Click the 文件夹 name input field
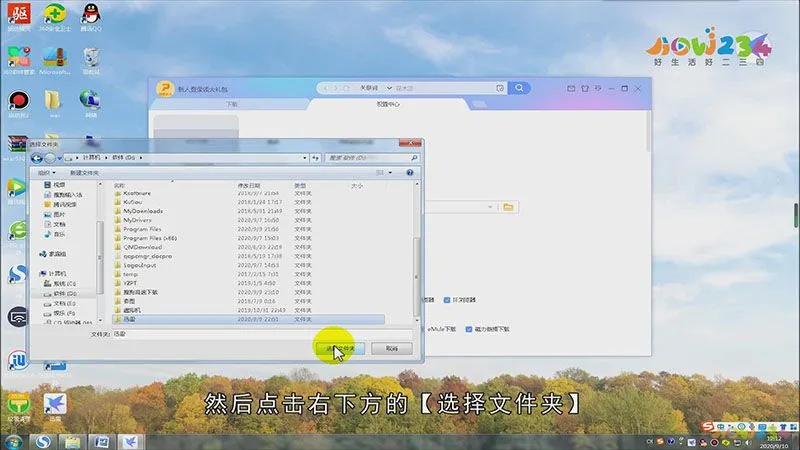Image resolution: width=800 pixels, height=450 pixels. click(262, 334)
